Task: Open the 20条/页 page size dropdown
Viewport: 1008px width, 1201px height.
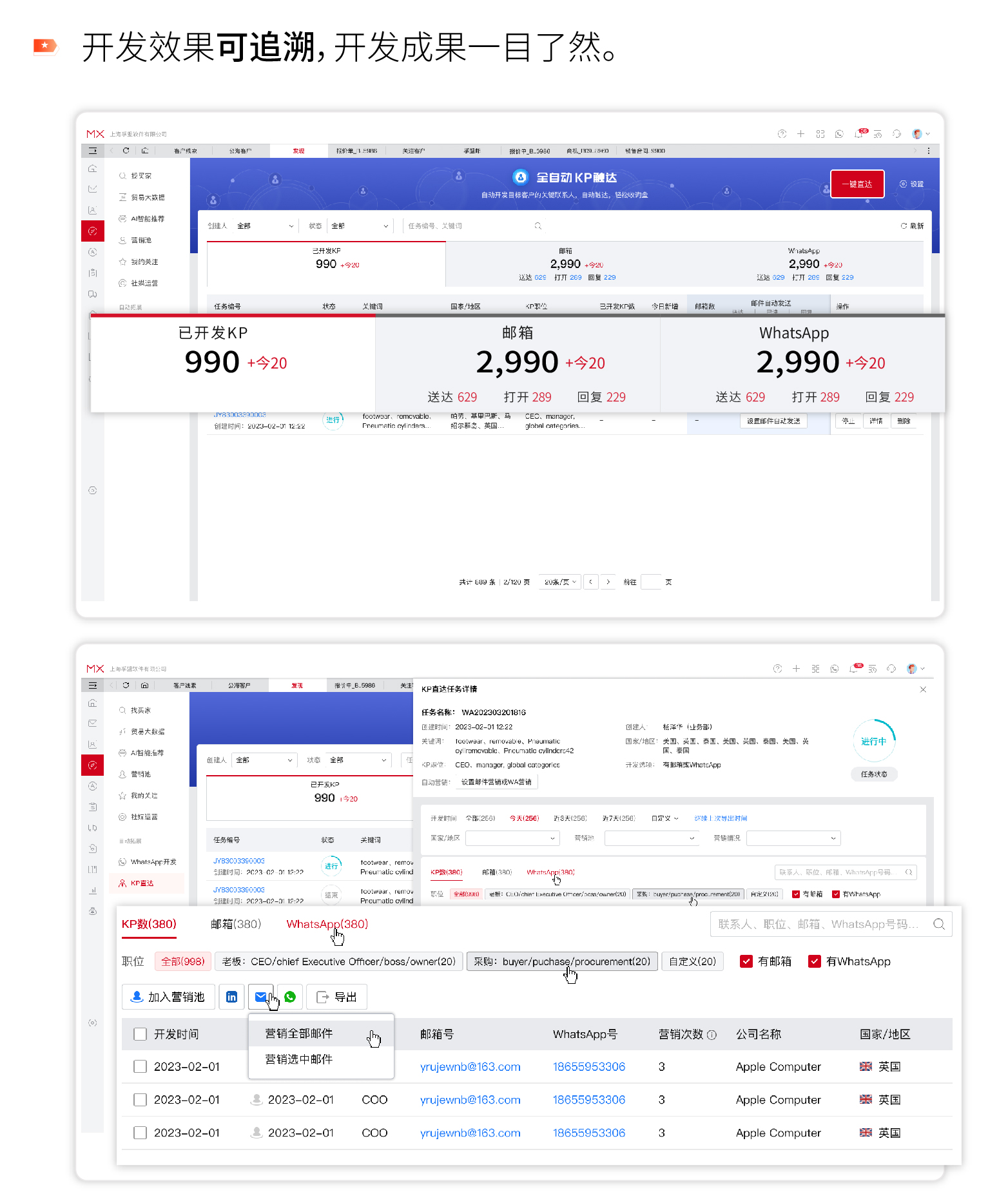Action: coord(559,582)
